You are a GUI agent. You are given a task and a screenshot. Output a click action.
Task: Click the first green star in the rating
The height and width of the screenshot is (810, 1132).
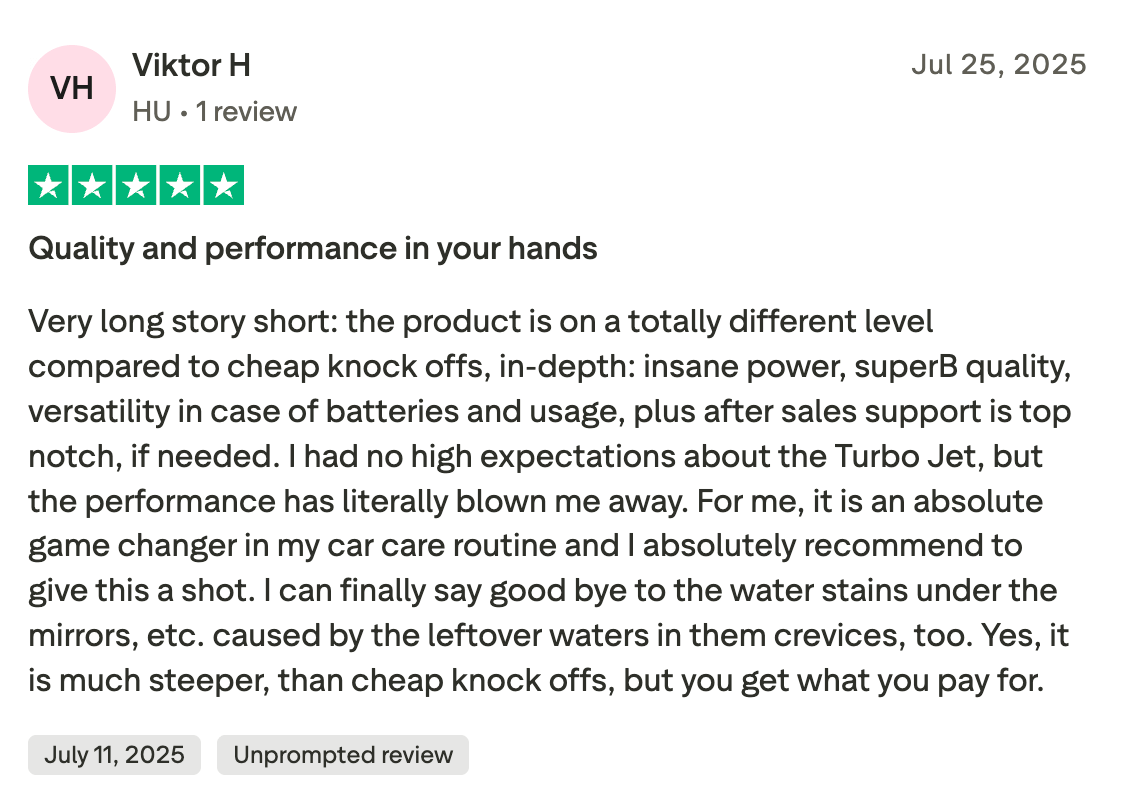(48, 186)
